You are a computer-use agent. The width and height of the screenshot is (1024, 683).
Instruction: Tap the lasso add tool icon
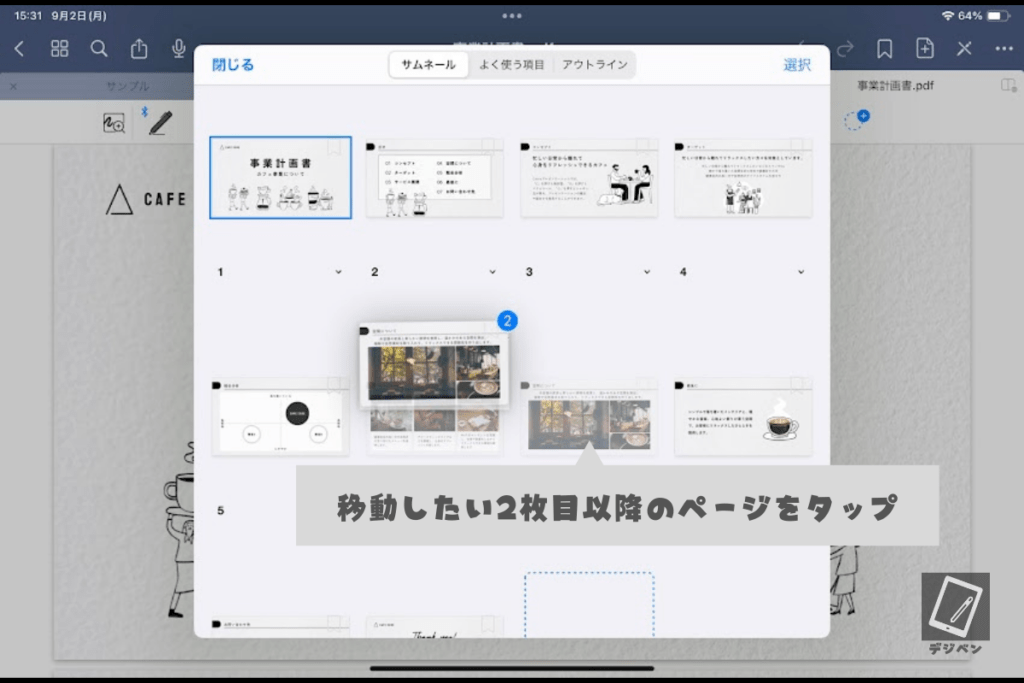pos(856,119)
